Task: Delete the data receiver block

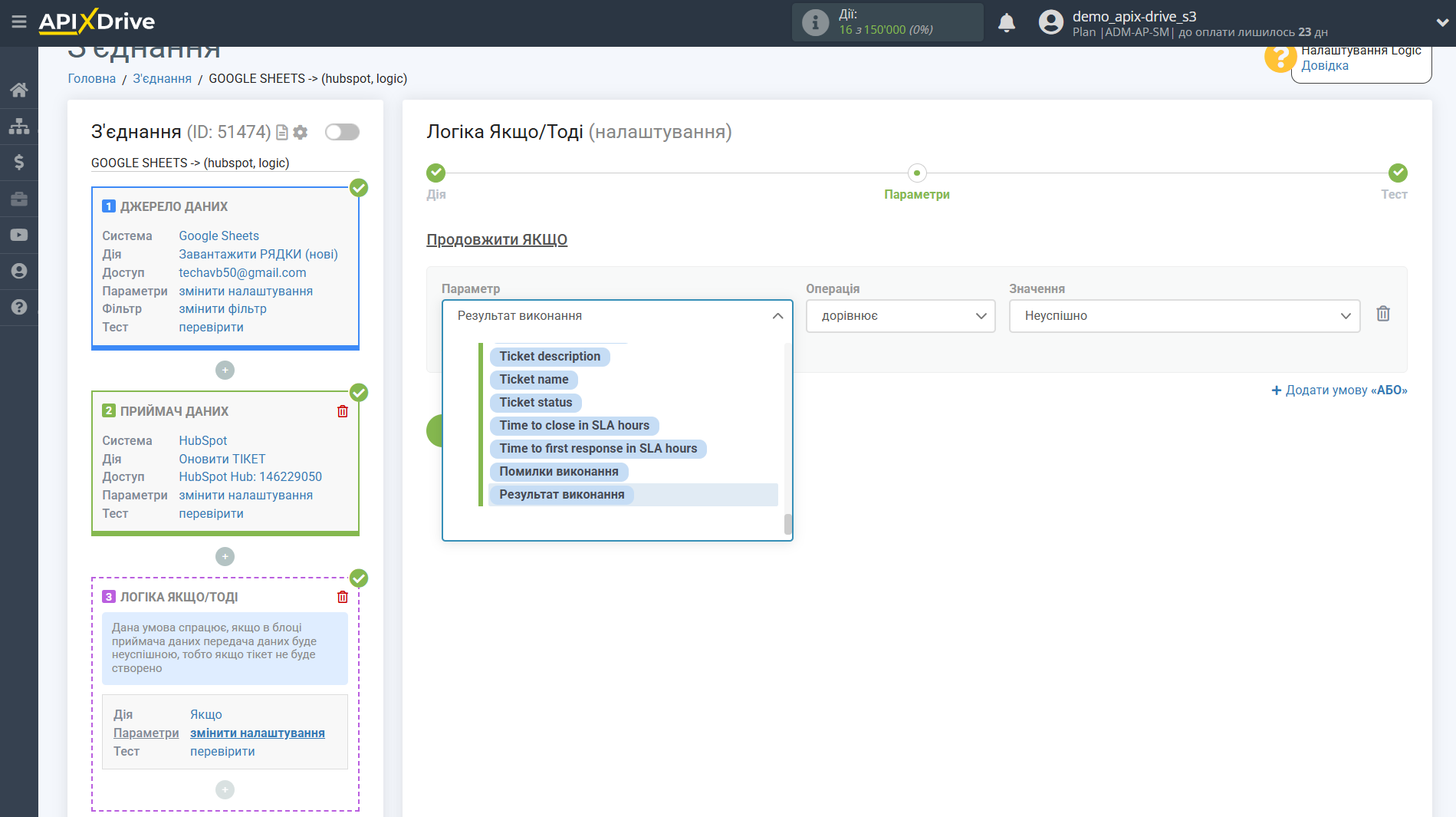Action: click(343, 411)
